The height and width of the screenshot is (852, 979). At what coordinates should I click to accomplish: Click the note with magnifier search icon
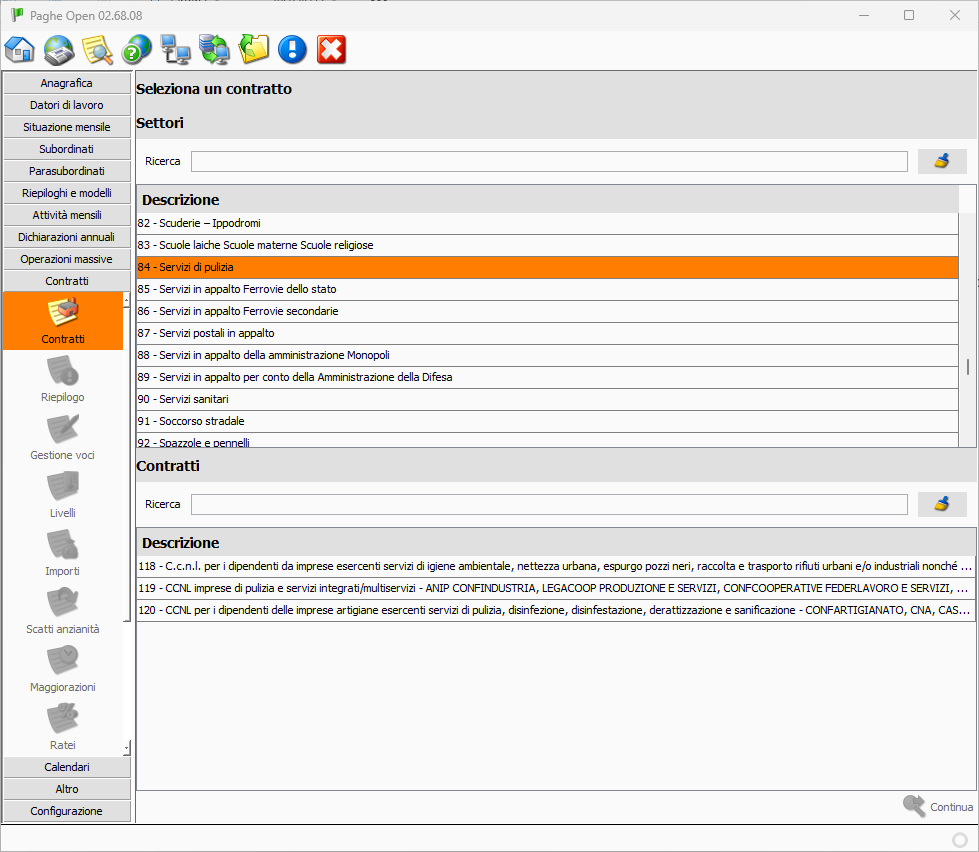coord(97,49)
